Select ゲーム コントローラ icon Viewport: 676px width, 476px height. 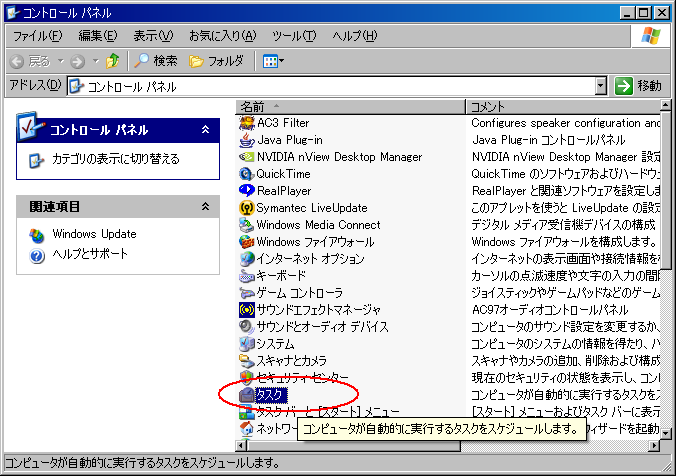coord(247,293)
